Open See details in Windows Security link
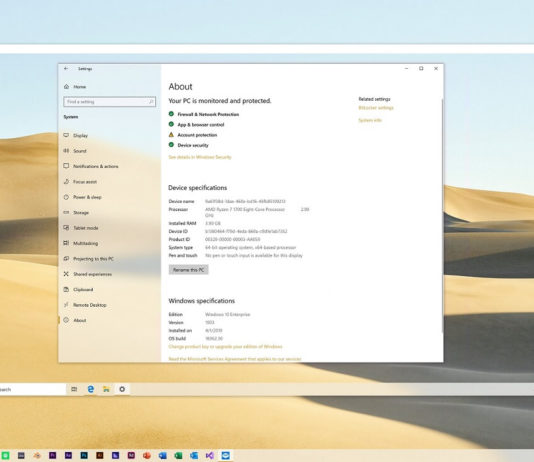This screenshot has width=534, height=462. coord(200,157)
